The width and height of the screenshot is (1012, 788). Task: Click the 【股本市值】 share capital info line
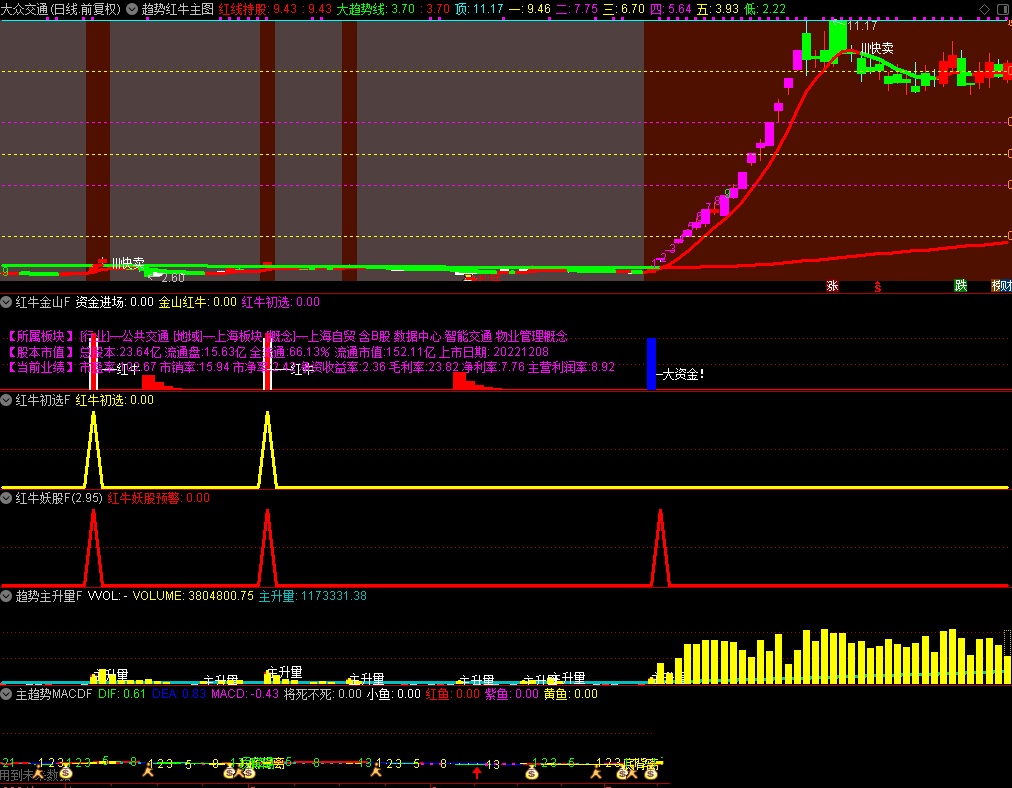click(278, 352)
